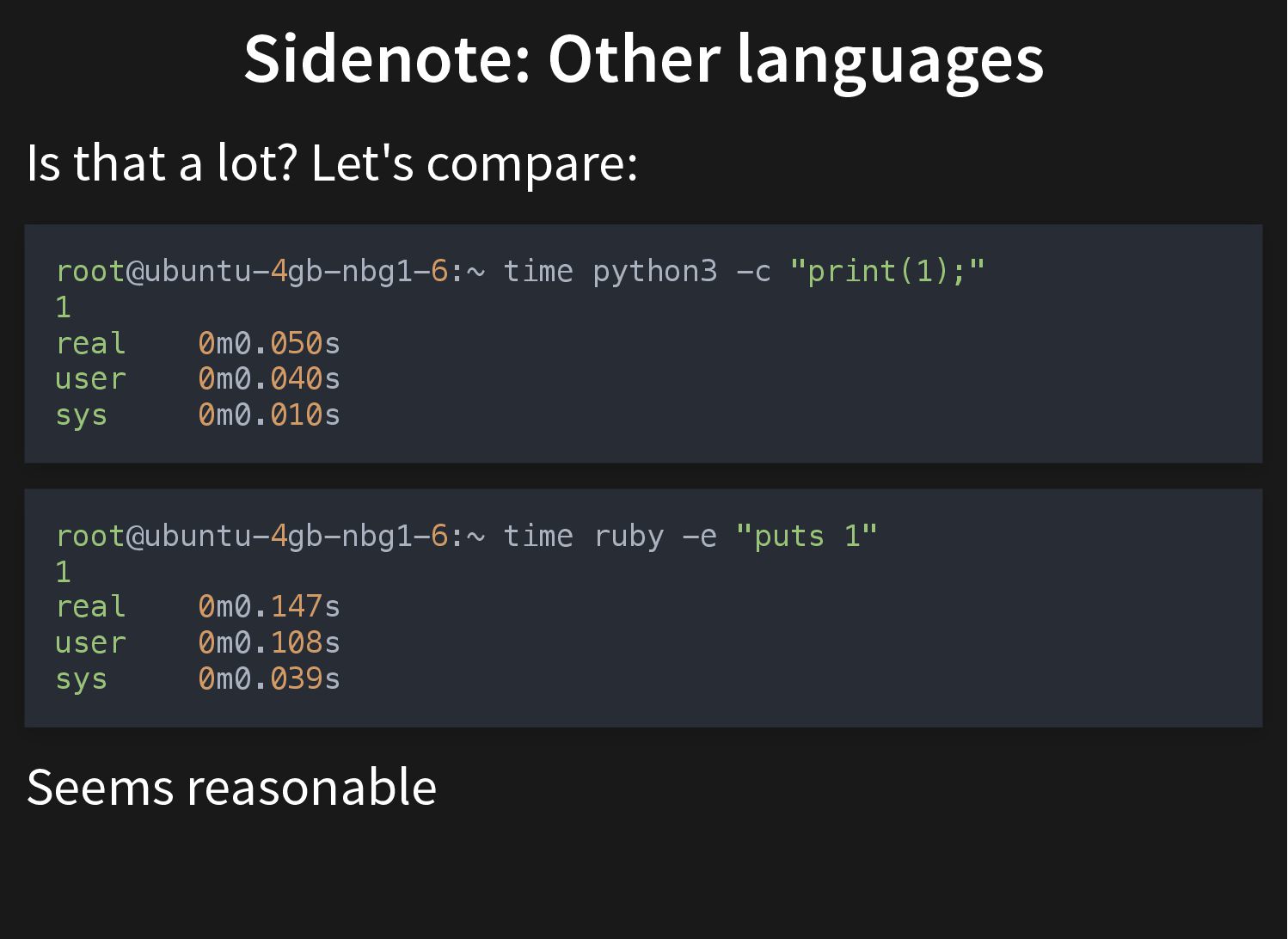The width and height of the screenshot is (1288, 939).
Task: Click 'time' keyword in the ruby command
Action: 538,537
